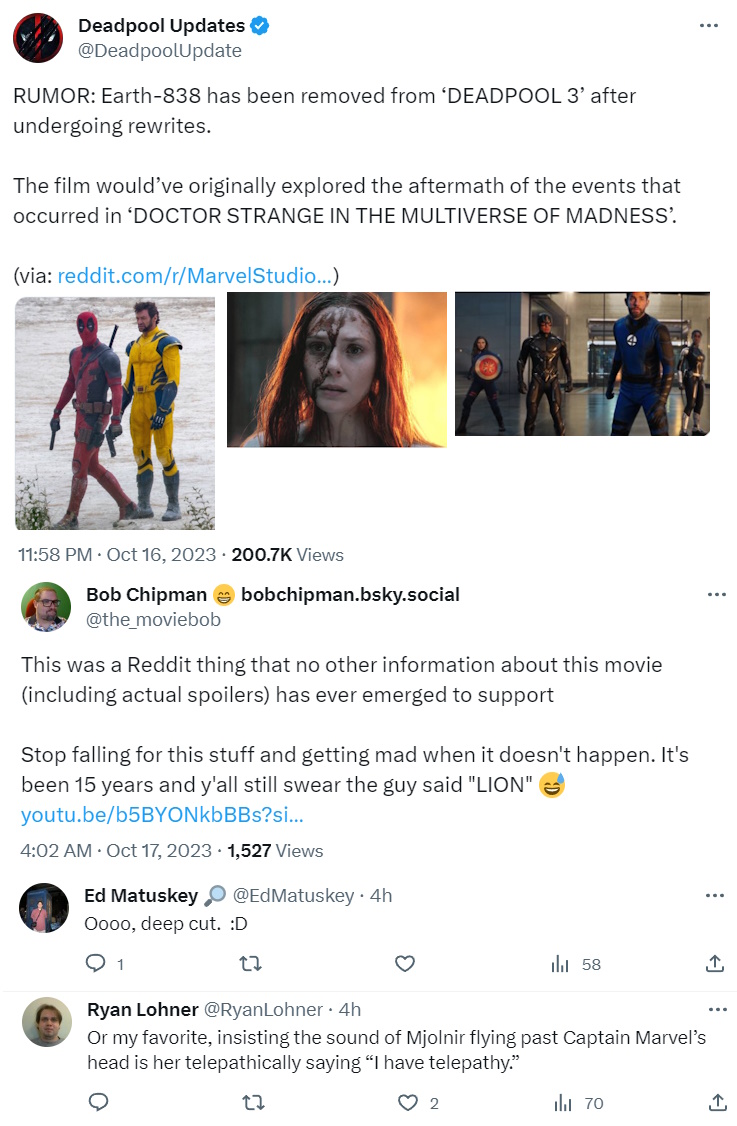Open the youtu.be video link
This screenshot has height=1126, width=737.
pos(162,815)
